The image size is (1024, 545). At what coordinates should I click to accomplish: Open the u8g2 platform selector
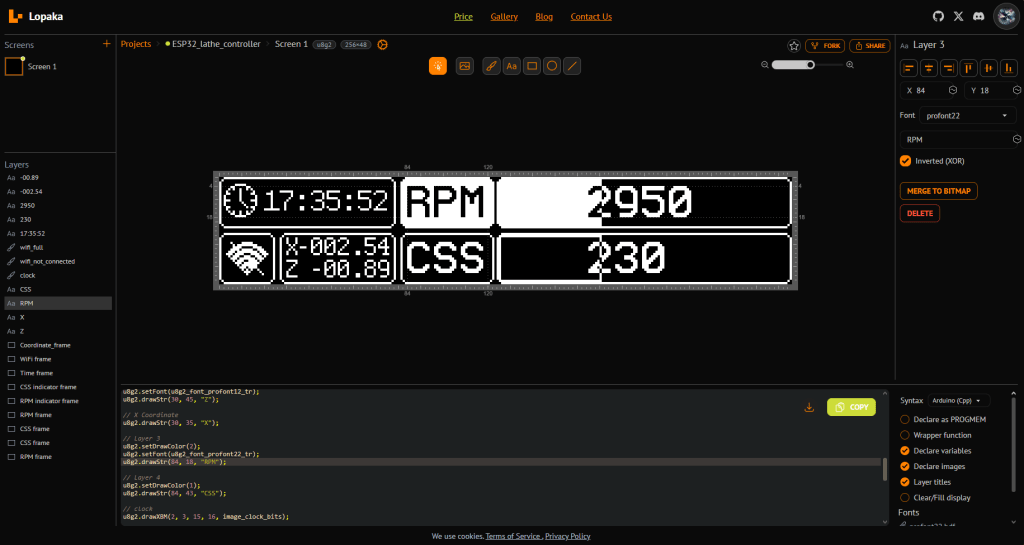point(324,45)
